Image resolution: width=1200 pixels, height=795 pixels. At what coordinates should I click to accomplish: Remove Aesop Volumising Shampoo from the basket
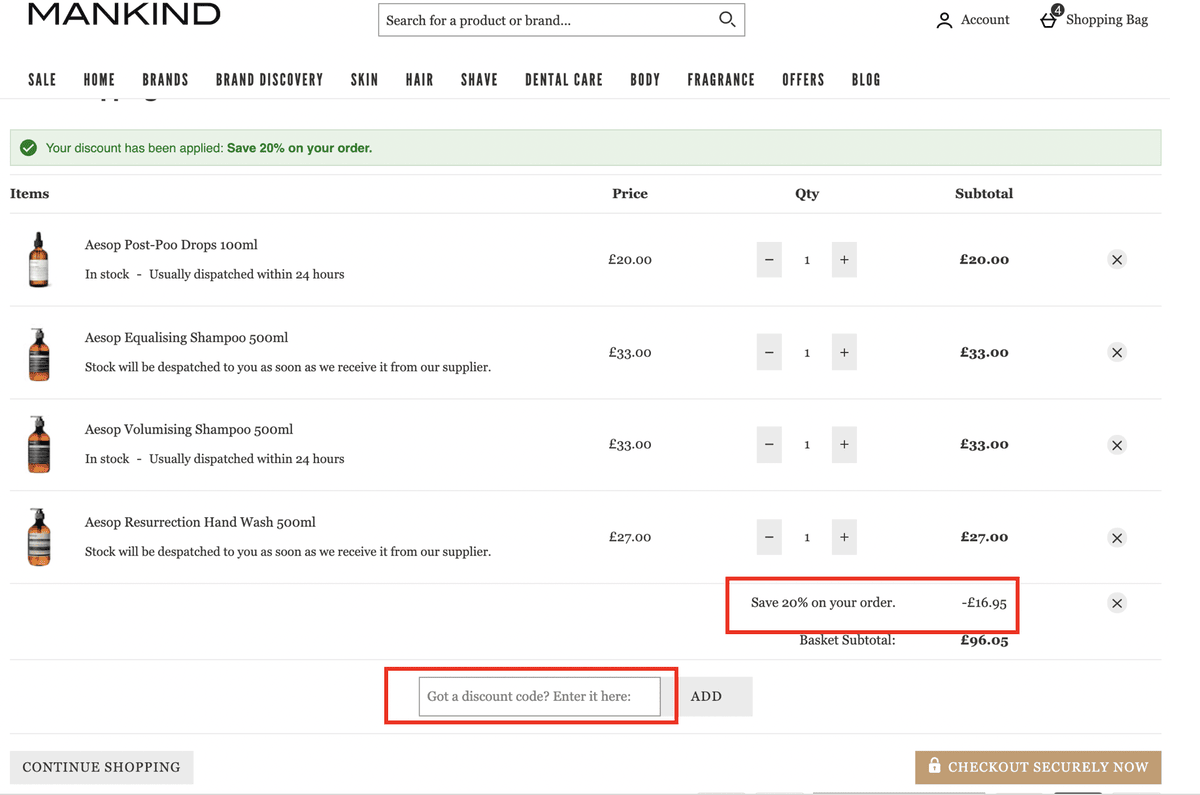coord(1117,445)
